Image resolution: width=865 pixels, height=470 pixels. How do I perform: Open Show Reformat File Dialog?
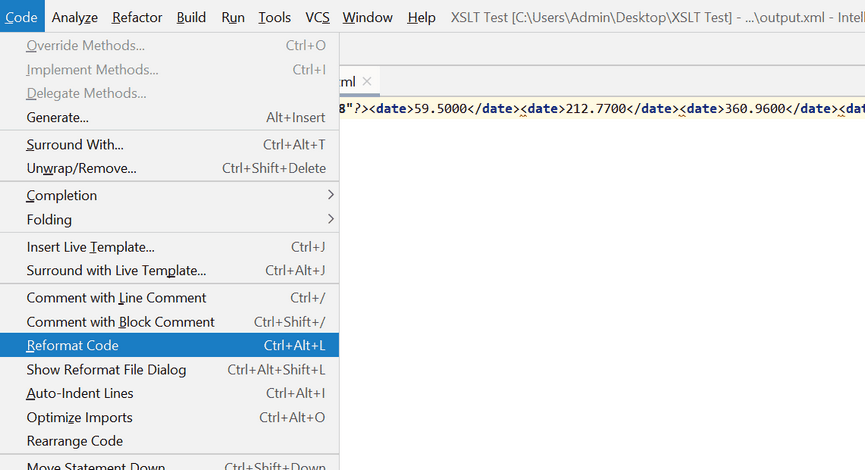click(170, 369)
